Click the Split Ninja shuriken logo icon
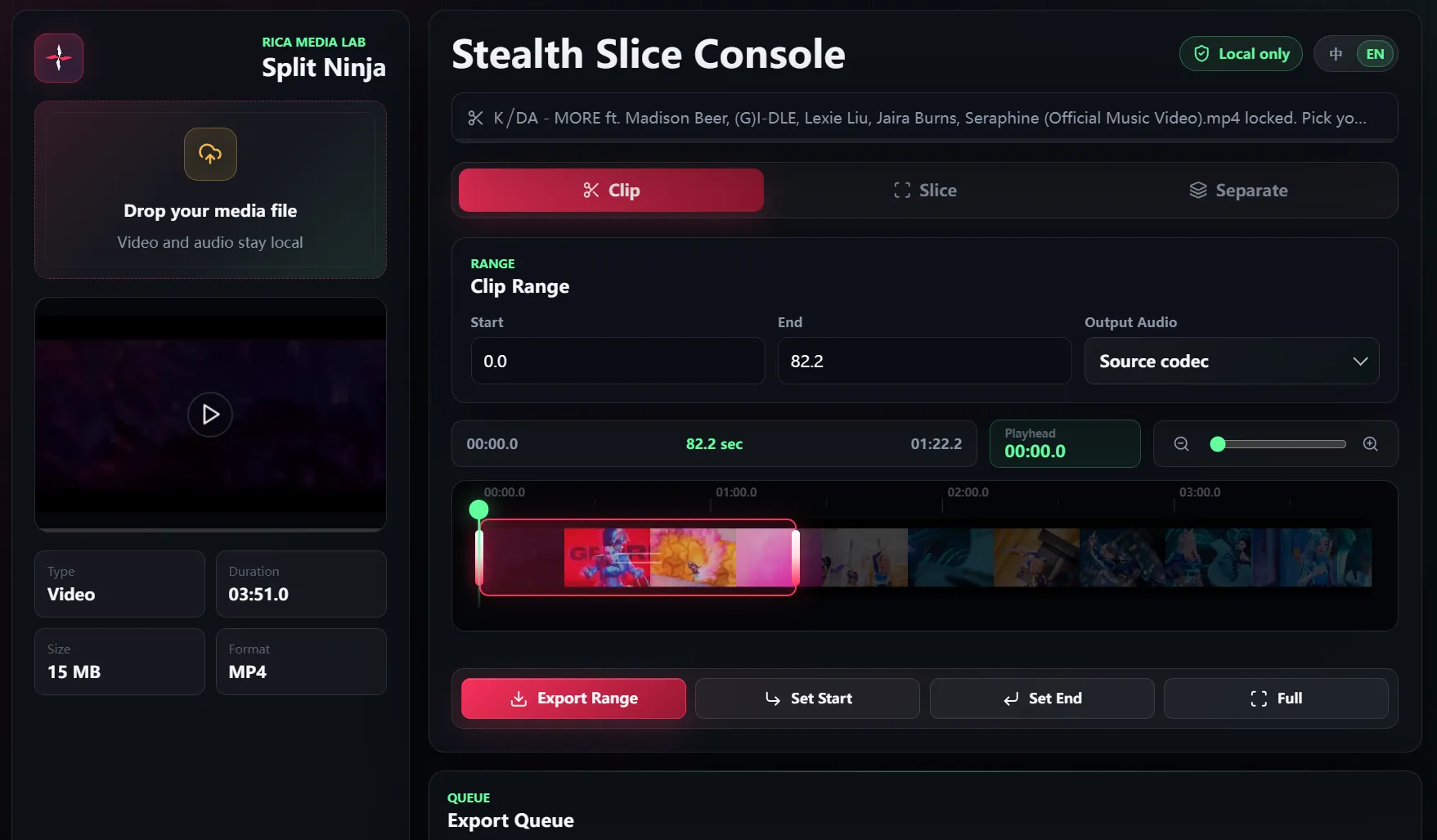 point(59,58)
